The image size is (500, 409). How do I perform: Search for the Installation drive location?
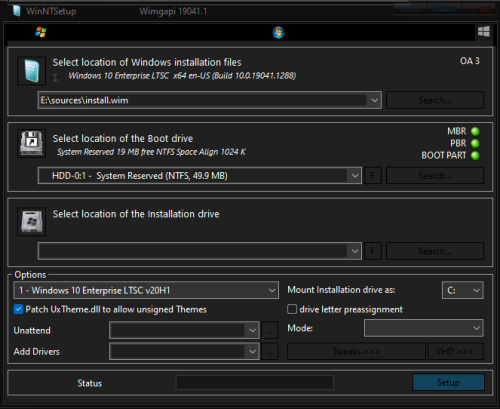pos(435,251)
